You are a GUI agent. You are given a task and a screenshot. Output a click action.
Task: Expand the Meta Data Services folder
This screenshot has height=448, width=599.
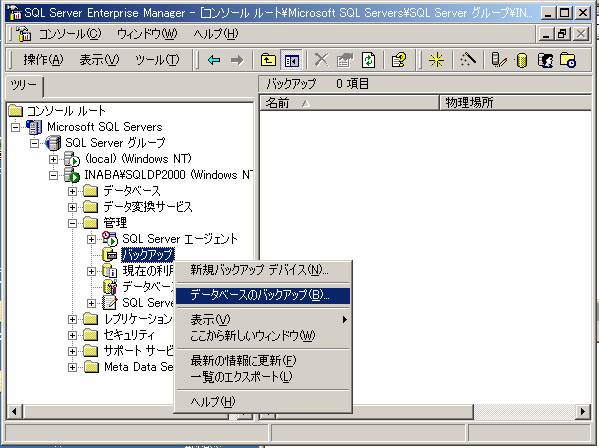click(72, 367)
